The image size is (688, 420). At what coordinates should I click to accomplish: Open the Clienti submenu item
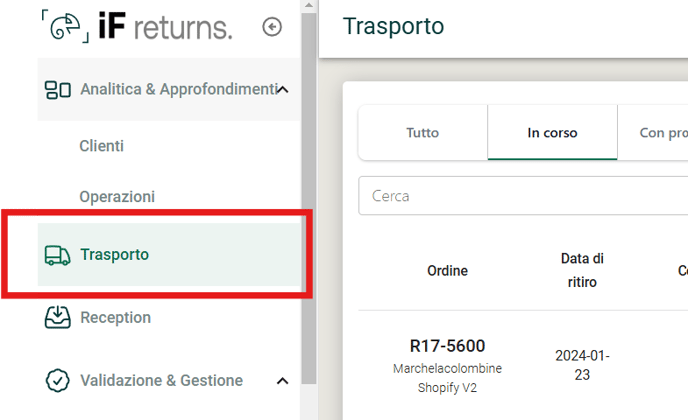point(101,146)
